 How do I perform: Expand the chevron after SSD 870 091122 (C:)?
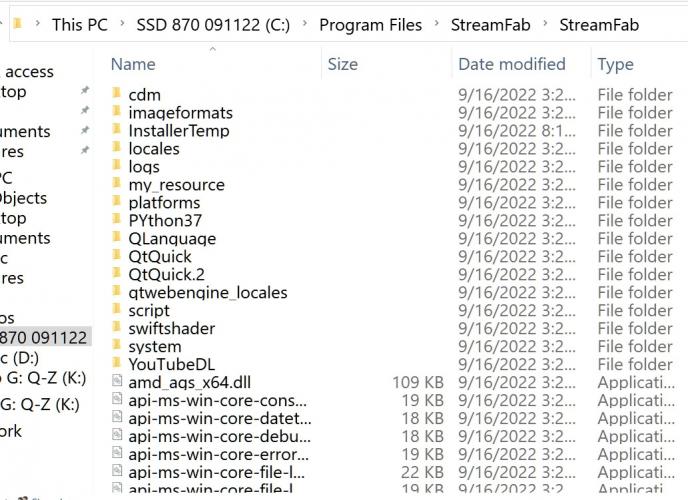(305, 23)
